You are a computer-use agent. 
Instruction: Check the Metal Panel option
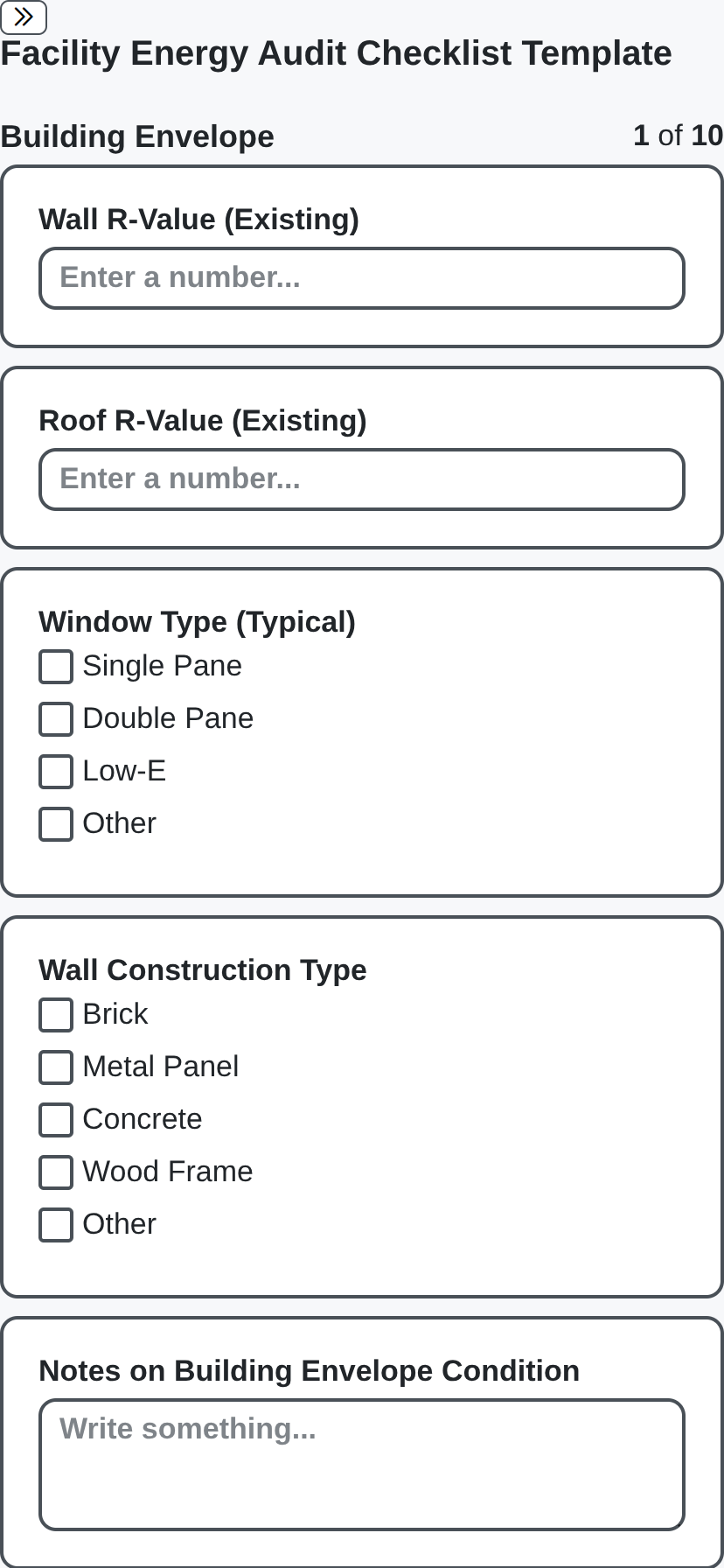[55, 1067]
